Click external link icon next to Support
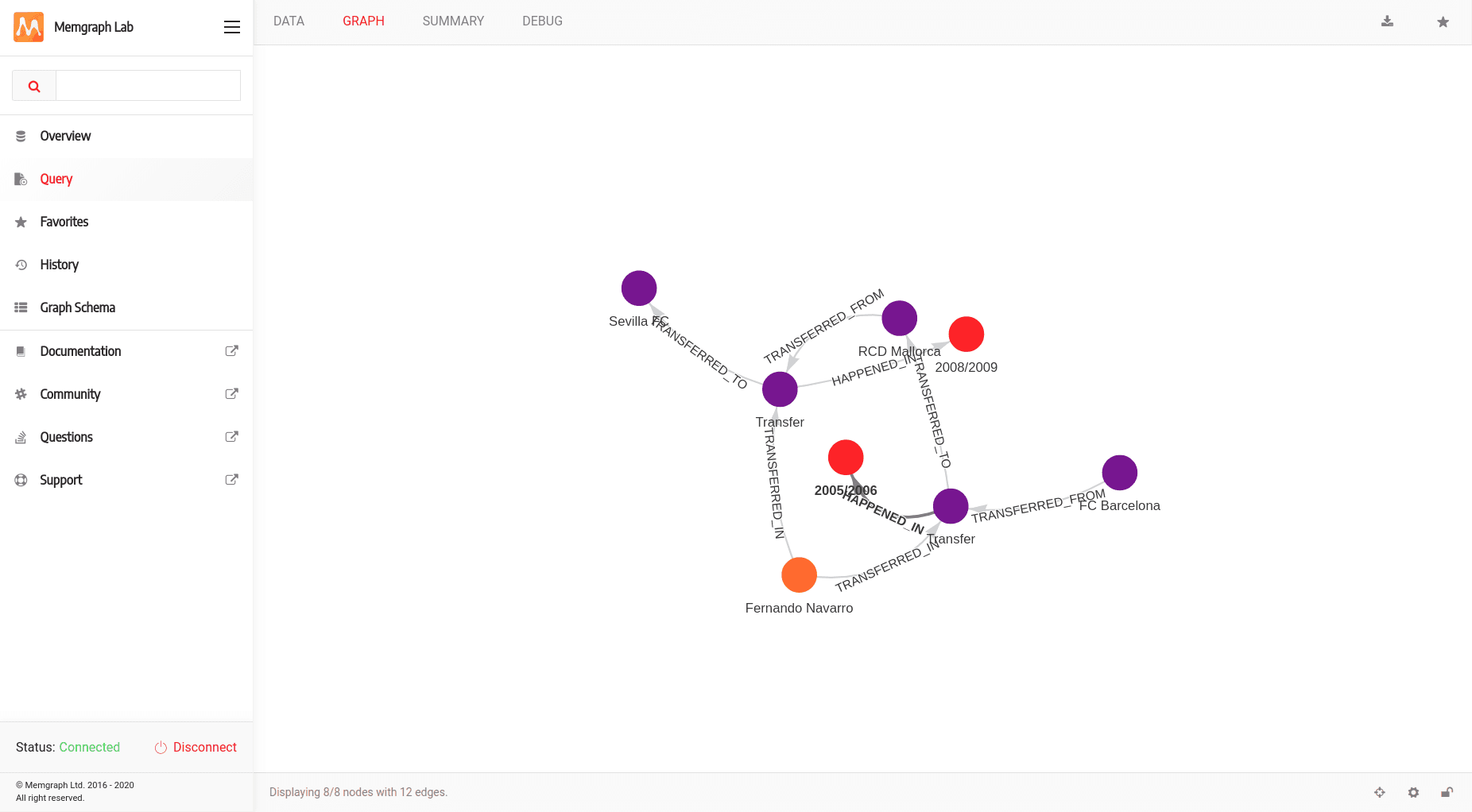Image resolution: width=1472 pixels, height=812 pixels. (x=232, y=480)
